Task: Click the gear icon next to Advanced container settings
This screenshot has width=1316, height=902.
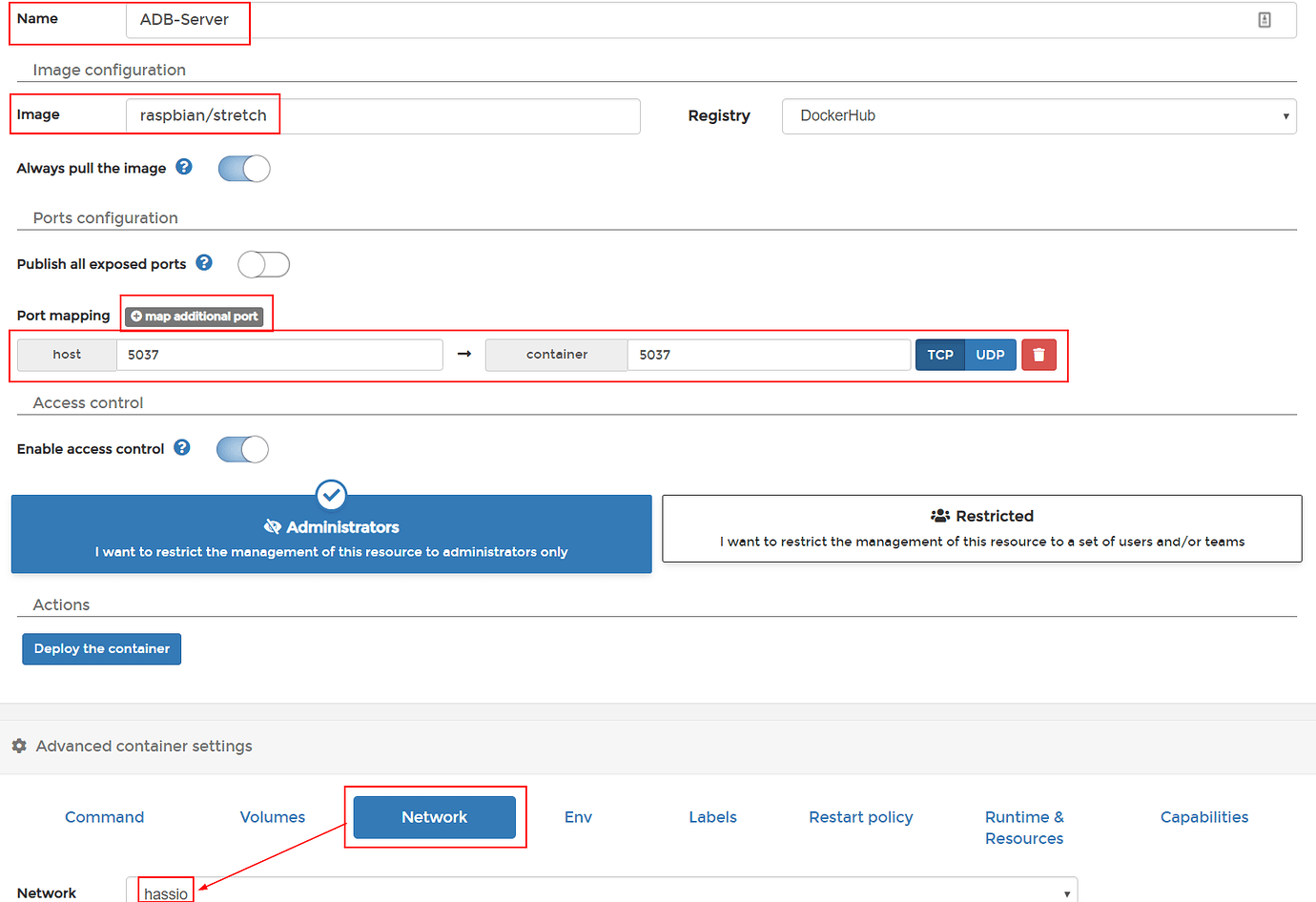Action: (x=19, y=746)
